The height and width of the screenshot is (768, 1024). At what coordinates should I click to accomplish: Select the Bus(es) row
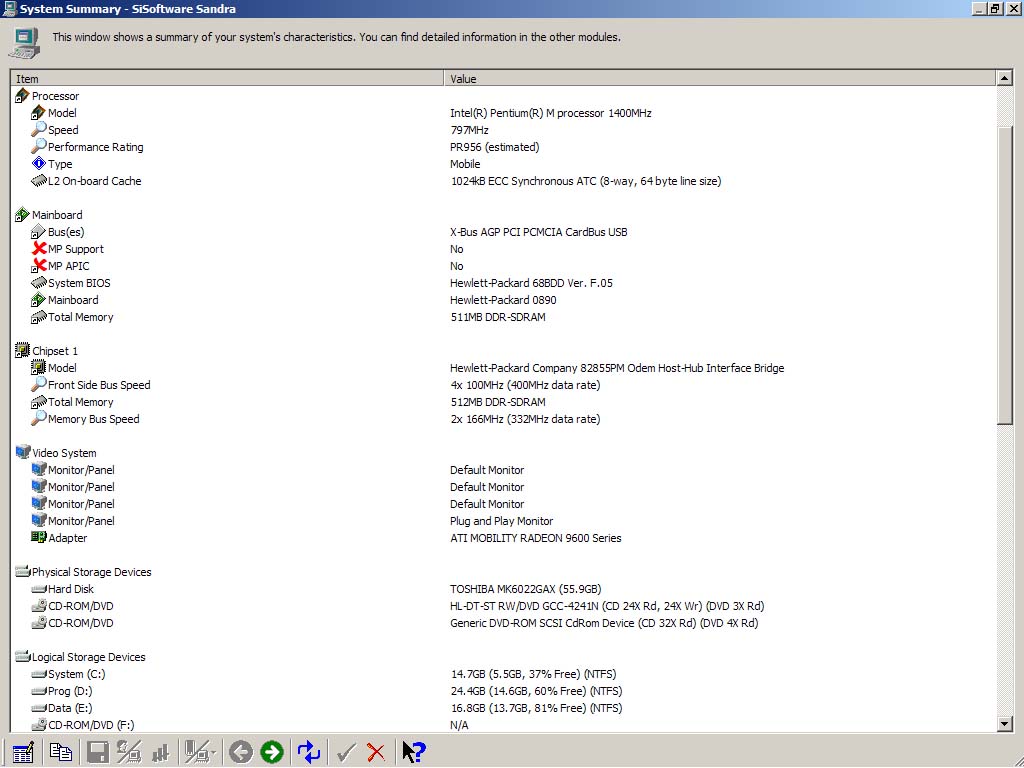[66, 232]
